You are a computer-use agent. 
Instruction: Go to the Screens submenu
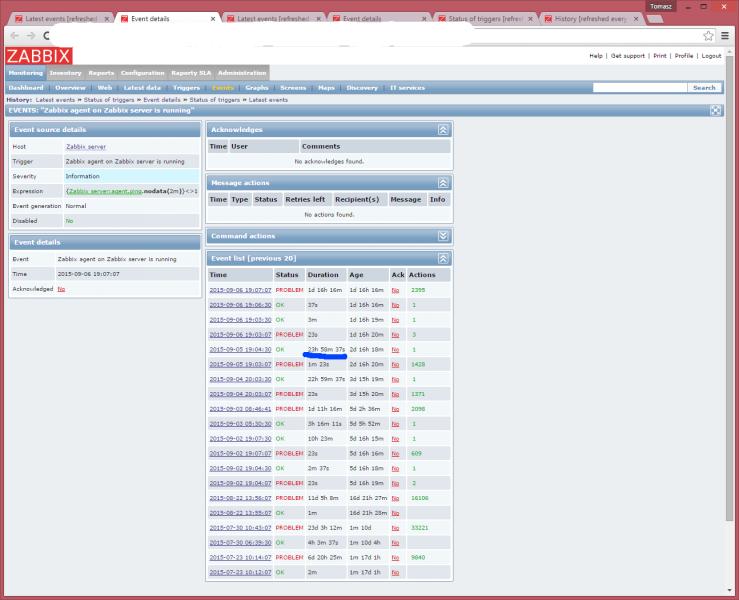coord(293,88)
